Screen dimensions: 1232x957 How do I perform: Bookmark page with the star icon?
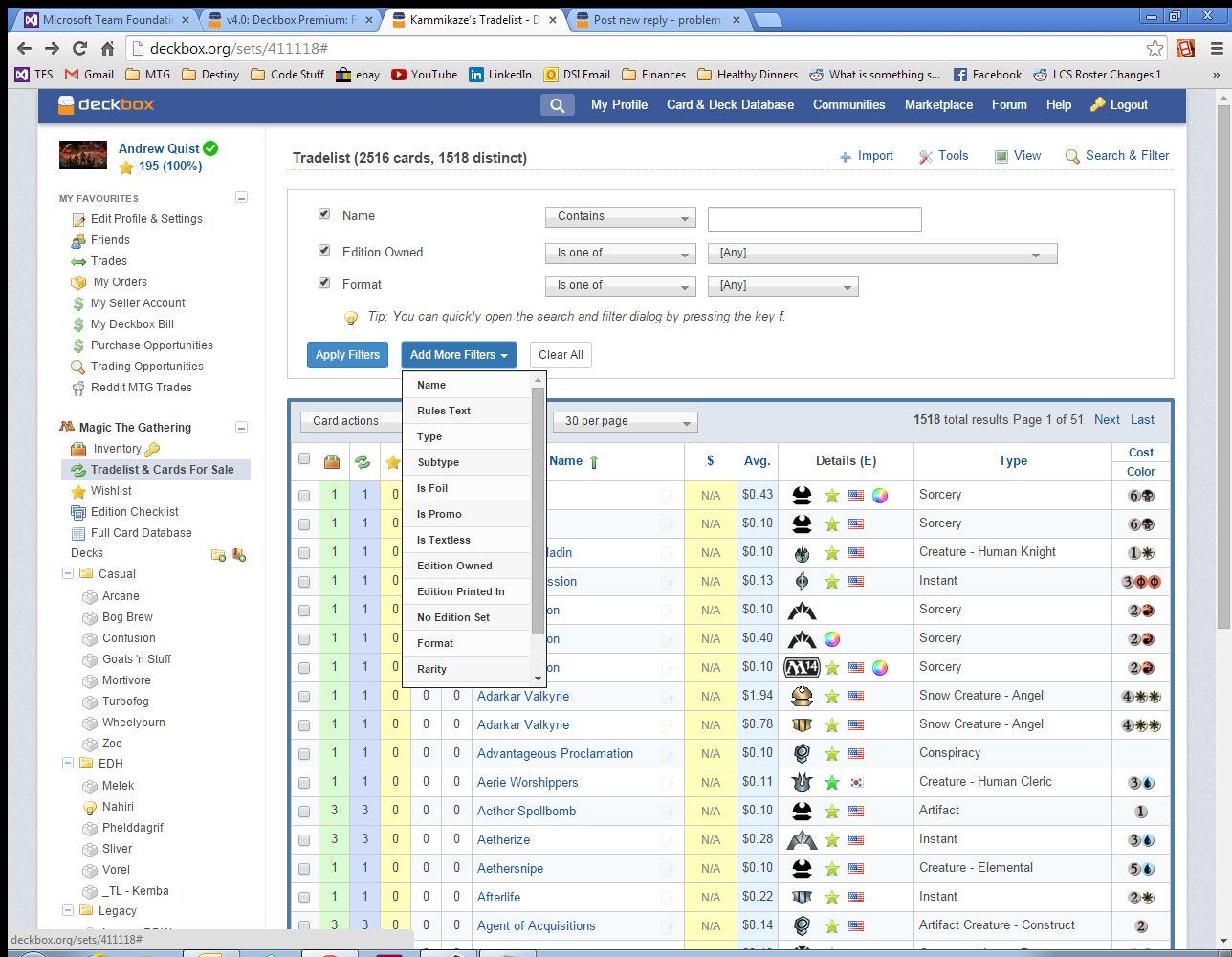[x=1155, y=48]
